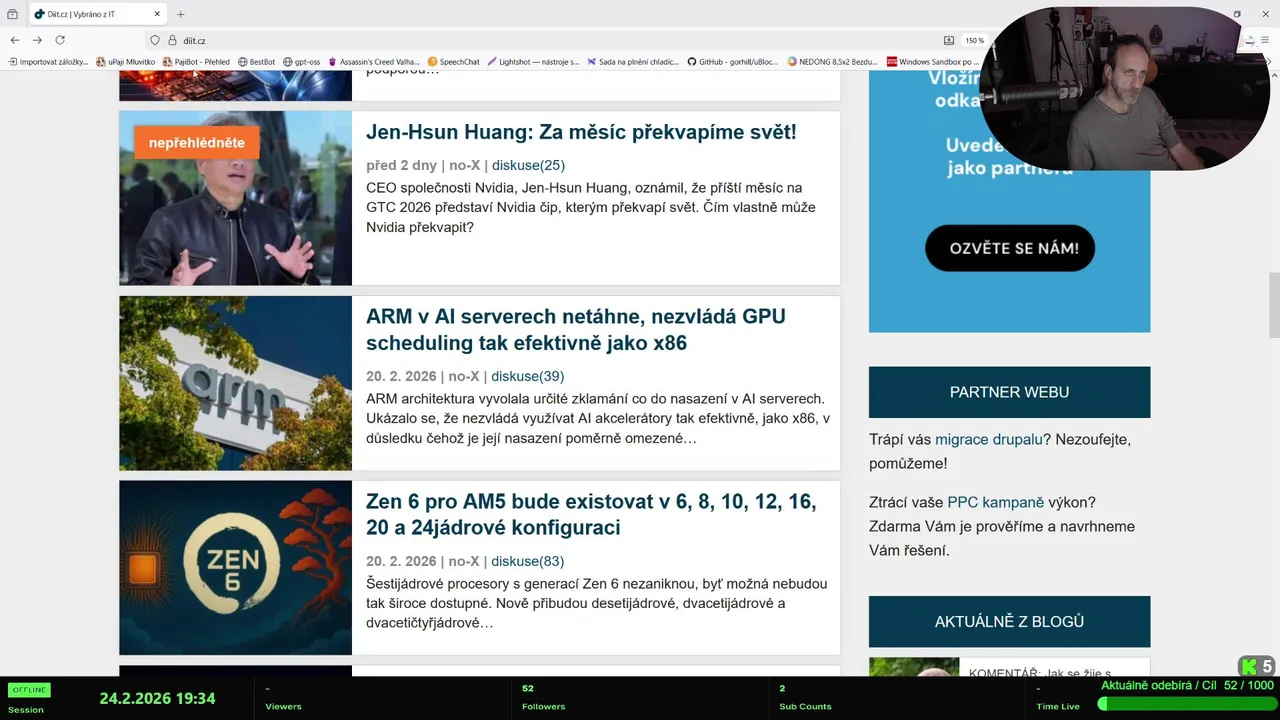
Task: Open the Windows Sandbox po ... bookmark
Action: [933, 62]
